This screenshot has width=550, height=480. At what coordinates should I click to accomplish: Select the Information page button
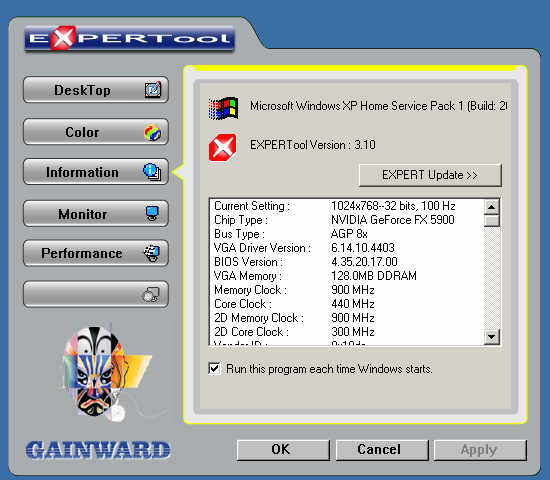[x=96, y=172]
